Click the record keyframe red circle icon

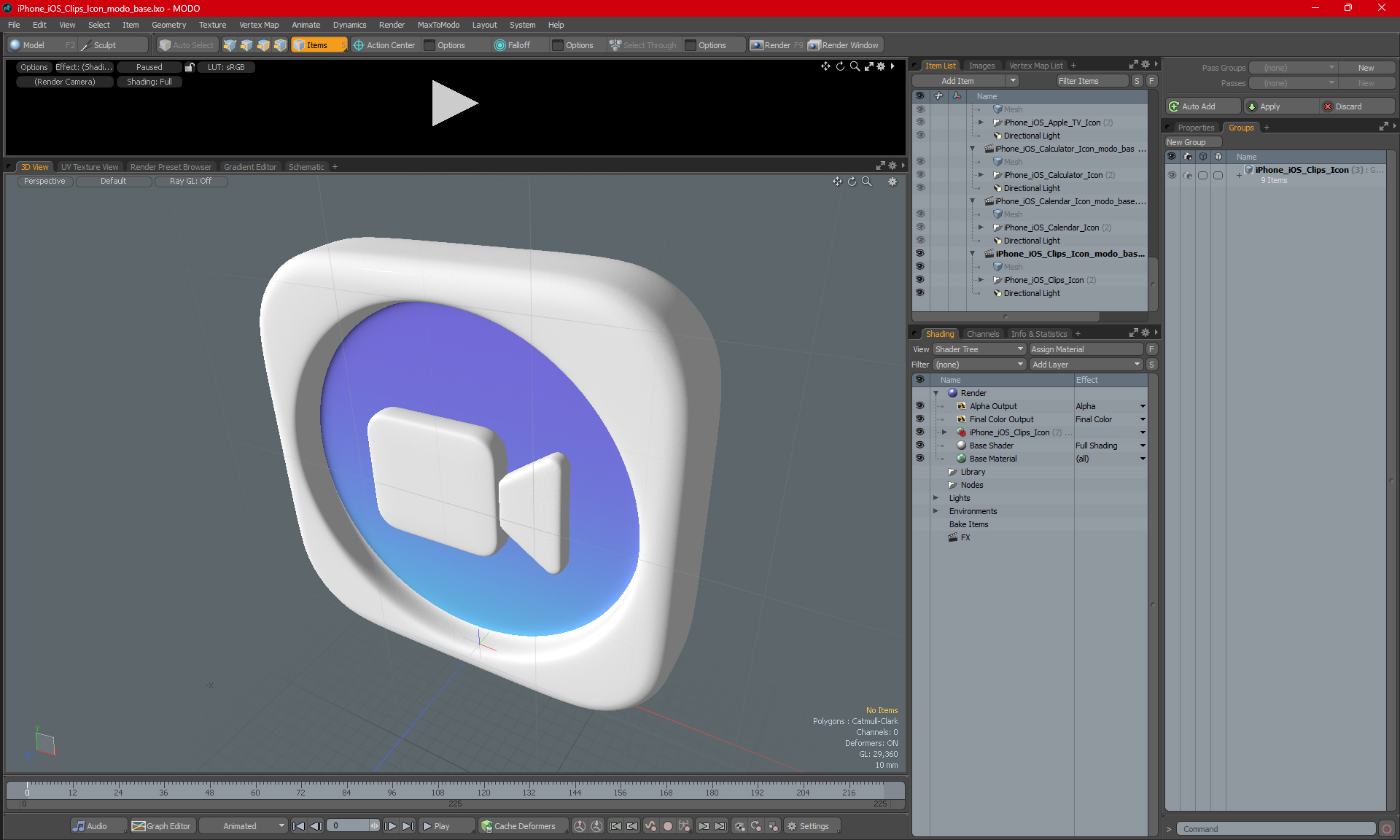[667, 826]
